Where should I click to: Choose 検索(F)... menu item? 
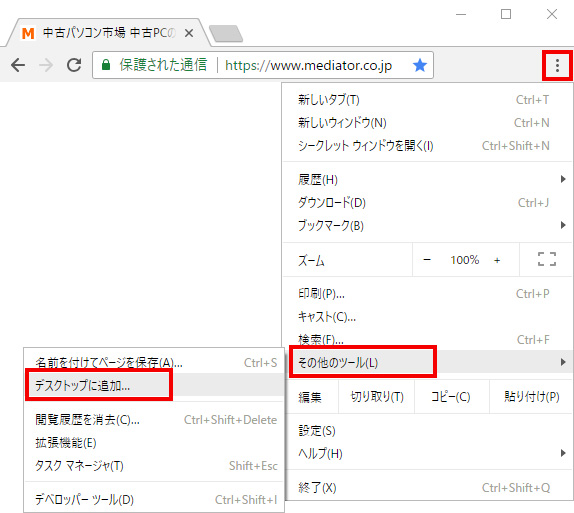point(427,339)
